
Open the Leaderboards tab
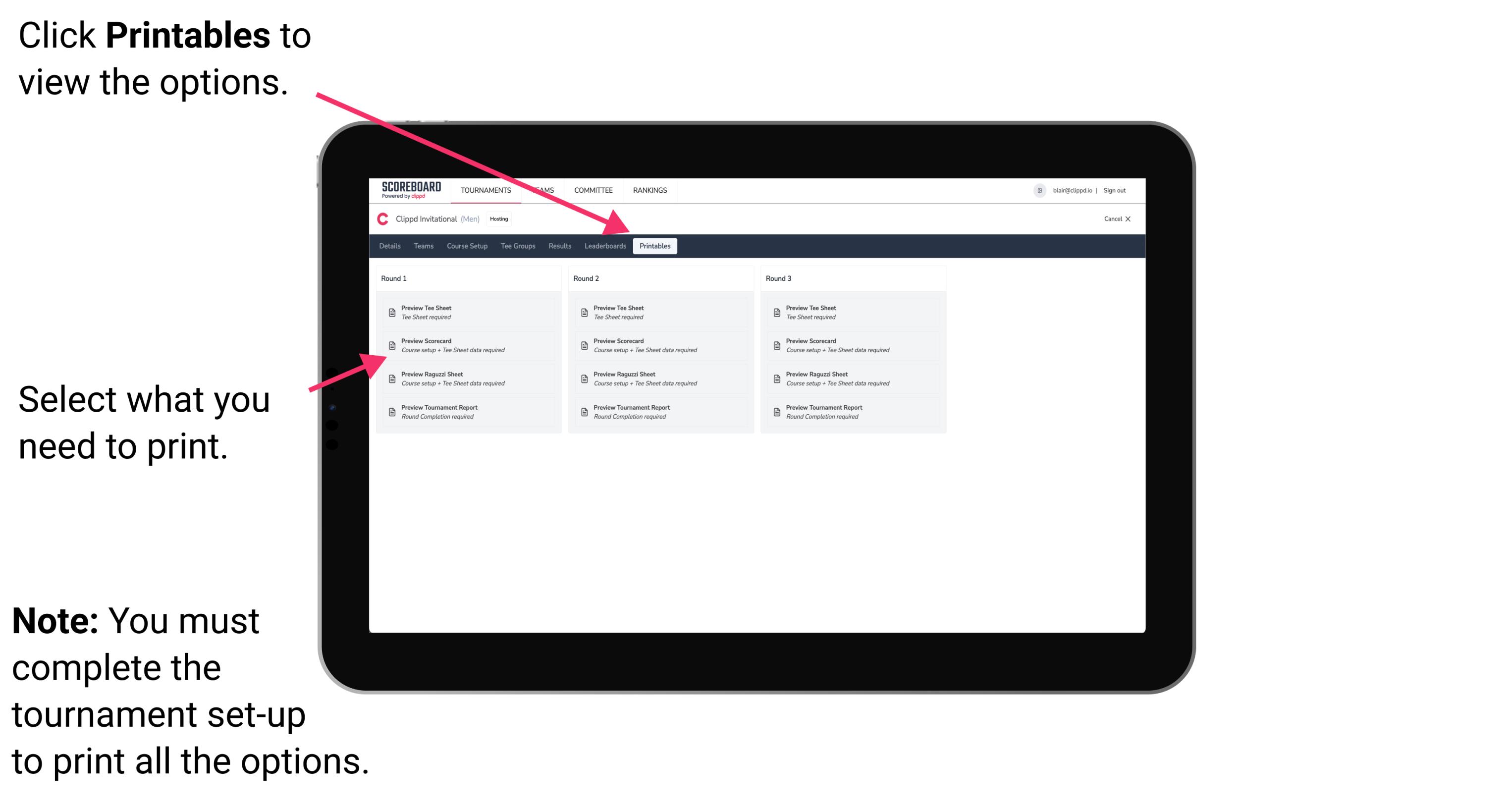point(605,246)
